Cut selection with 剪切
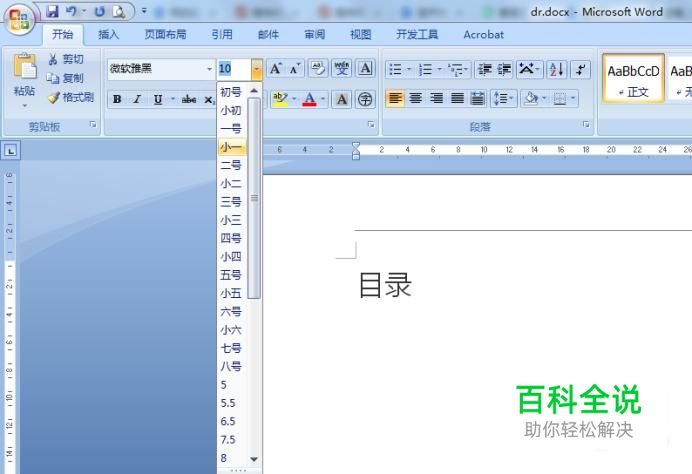The image size is (692, 474). click(x=66, y=59)
